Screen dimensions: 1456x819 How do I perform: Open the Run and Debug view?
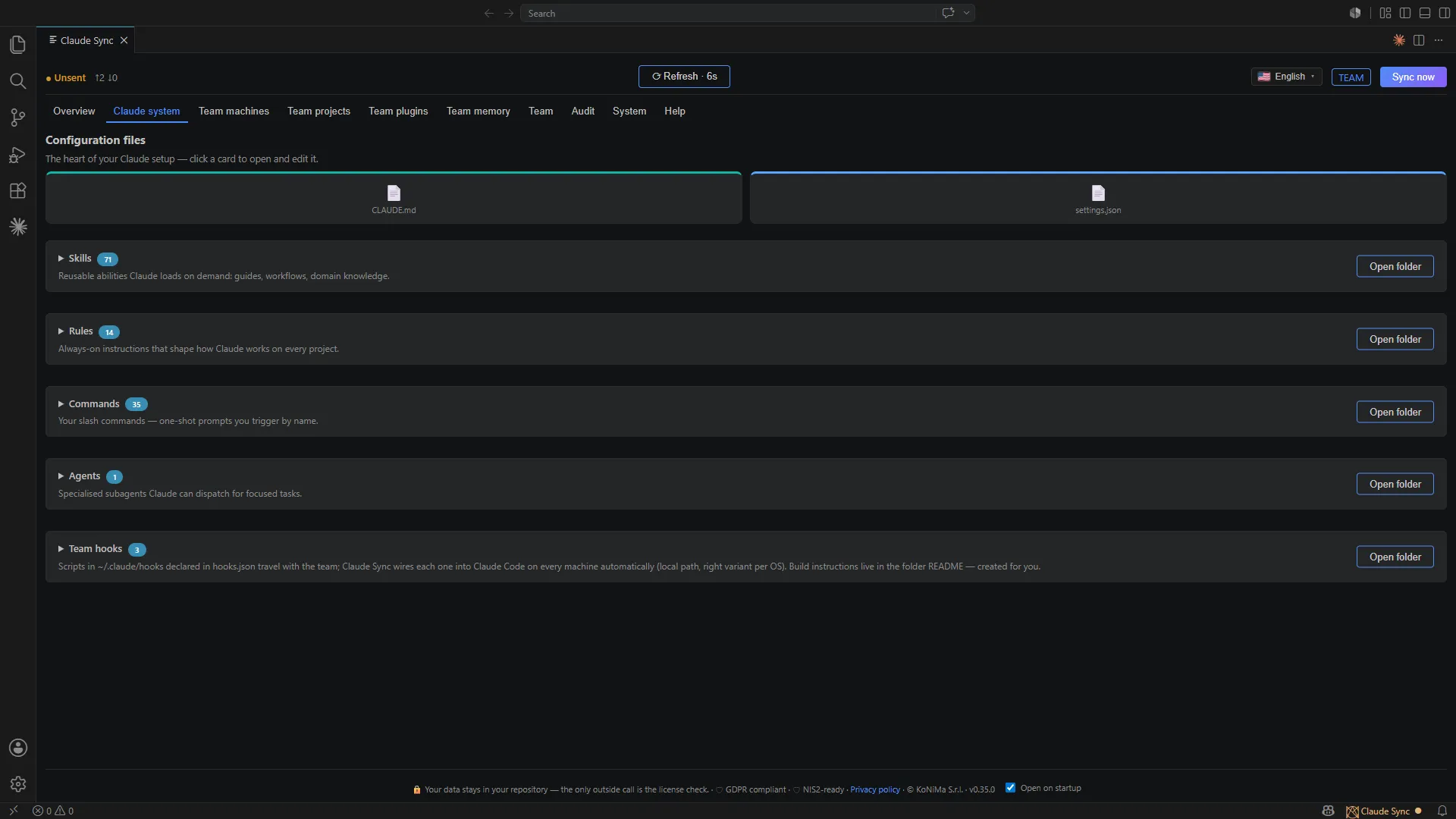pyautogui.click(x=17, y=155)
